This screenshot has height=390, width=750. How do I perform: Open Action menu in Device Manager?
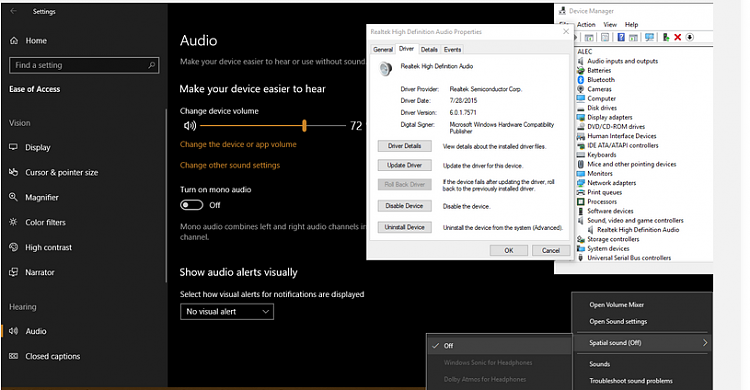586,24
